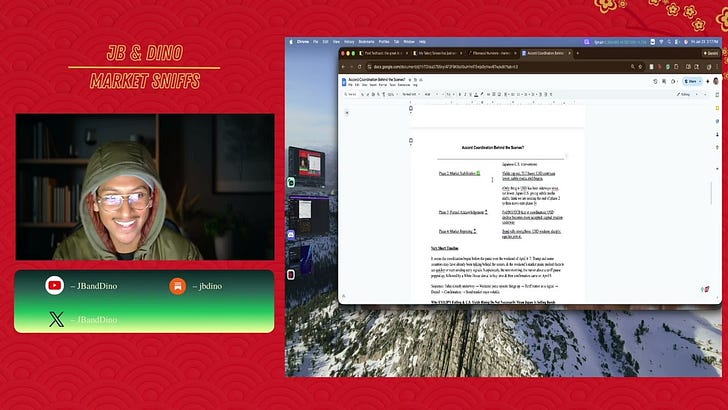The width and height of the screenshot is (728, 410).
Task: Open the comments icon in Docs header
Action: (x=664, y=81)
